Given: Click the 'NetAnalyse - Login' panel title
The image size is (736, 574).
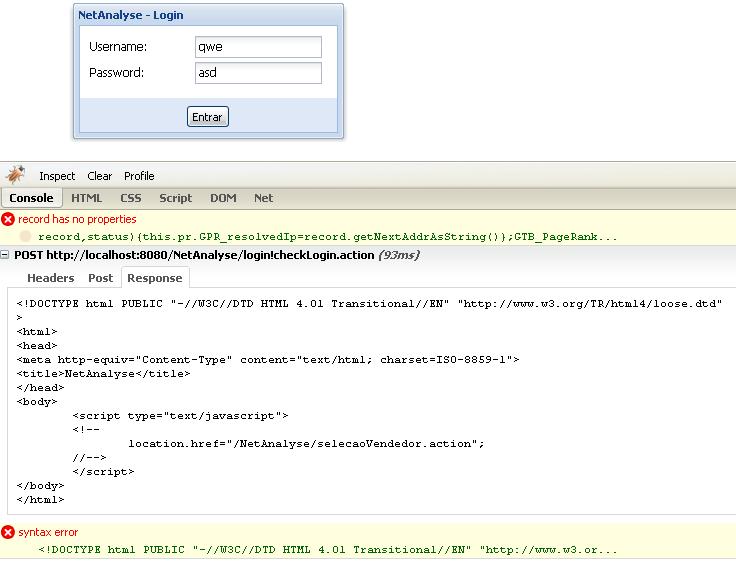Looking at the screenshot, I should tap(130, 15).
